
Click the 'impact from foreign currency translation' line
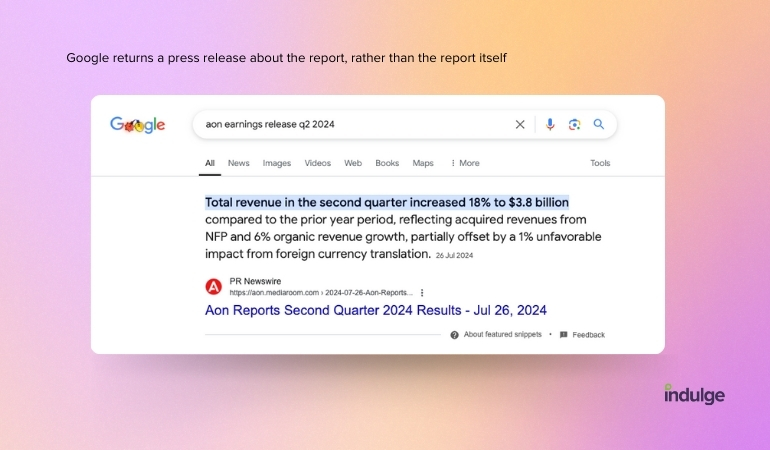click(318, 254)
